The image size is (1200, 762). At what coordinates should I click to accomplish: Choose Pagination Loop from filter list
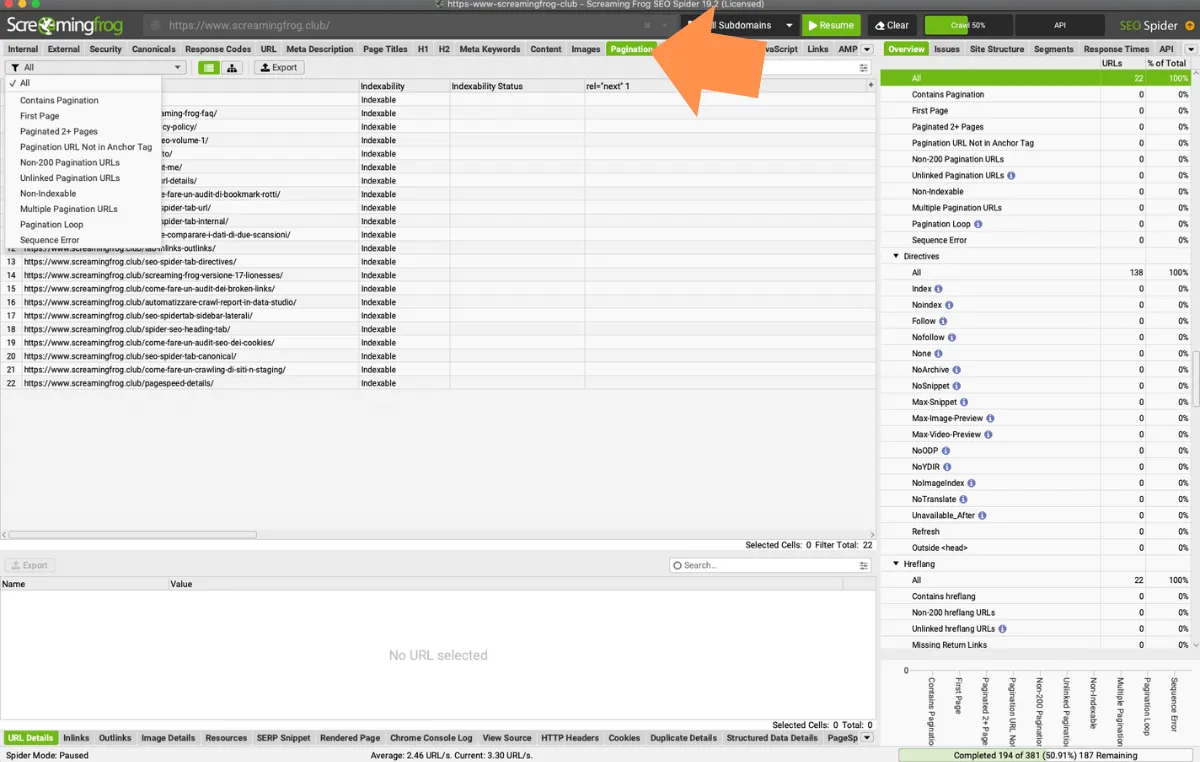(51, 224)
